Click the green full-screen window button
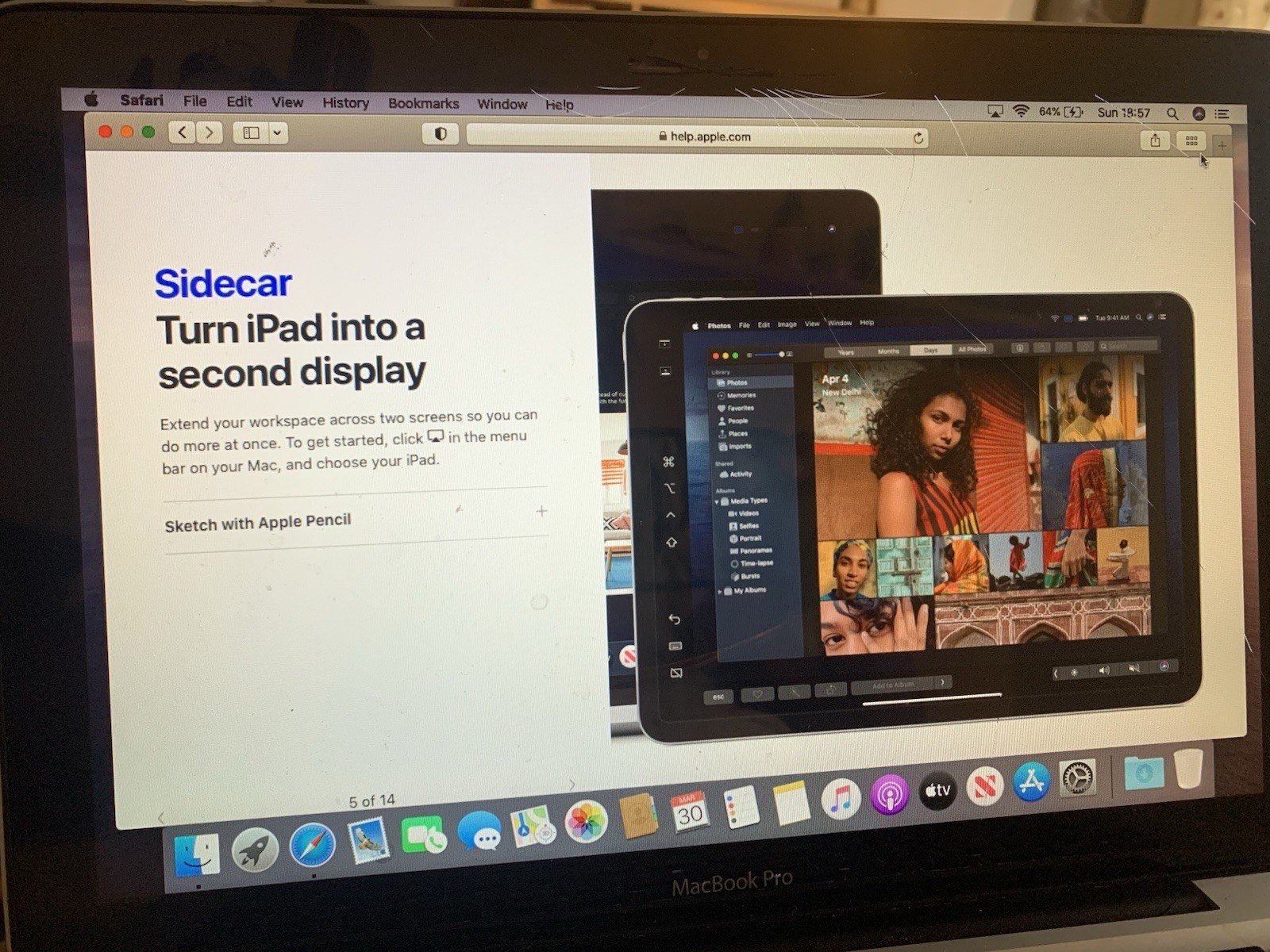The width and height of the screenshot is (1270, 952). (x=148, y=132)
